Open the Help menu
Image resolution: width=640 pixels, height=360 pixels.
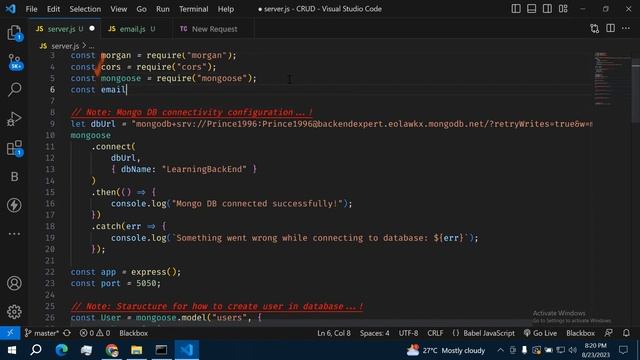226,9
